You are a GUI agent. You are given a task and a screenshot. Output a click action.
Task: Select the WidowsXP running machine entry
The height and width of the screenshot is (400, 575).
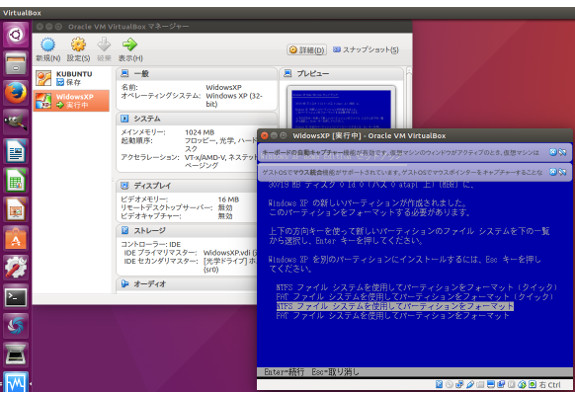pyautogui.click(x=72, y=101)
